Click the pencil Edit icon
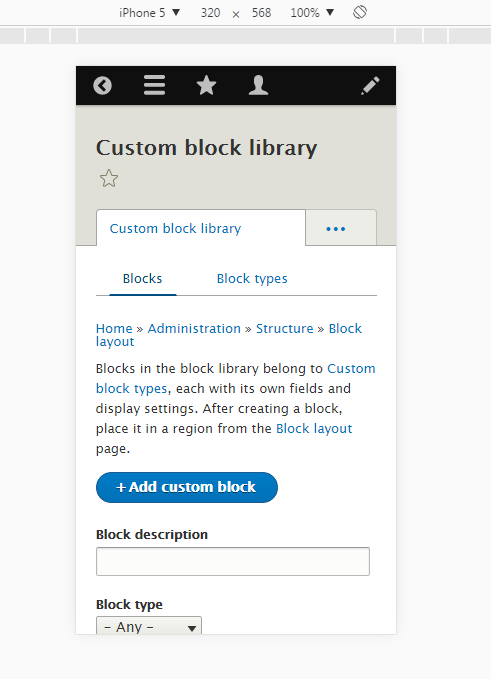The width and height of the screenshot is (491, 679). point(370,85)
